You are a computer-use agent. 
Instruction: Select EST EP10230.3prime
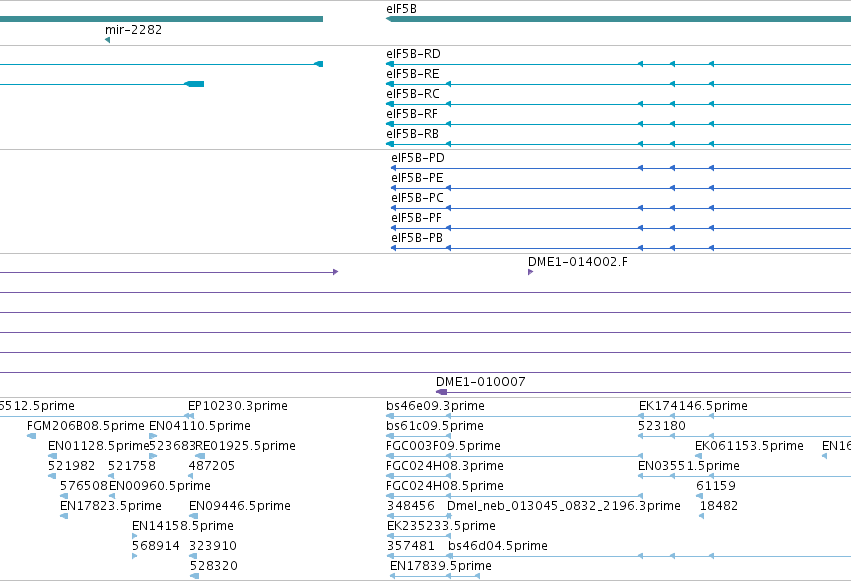point(238,406)
